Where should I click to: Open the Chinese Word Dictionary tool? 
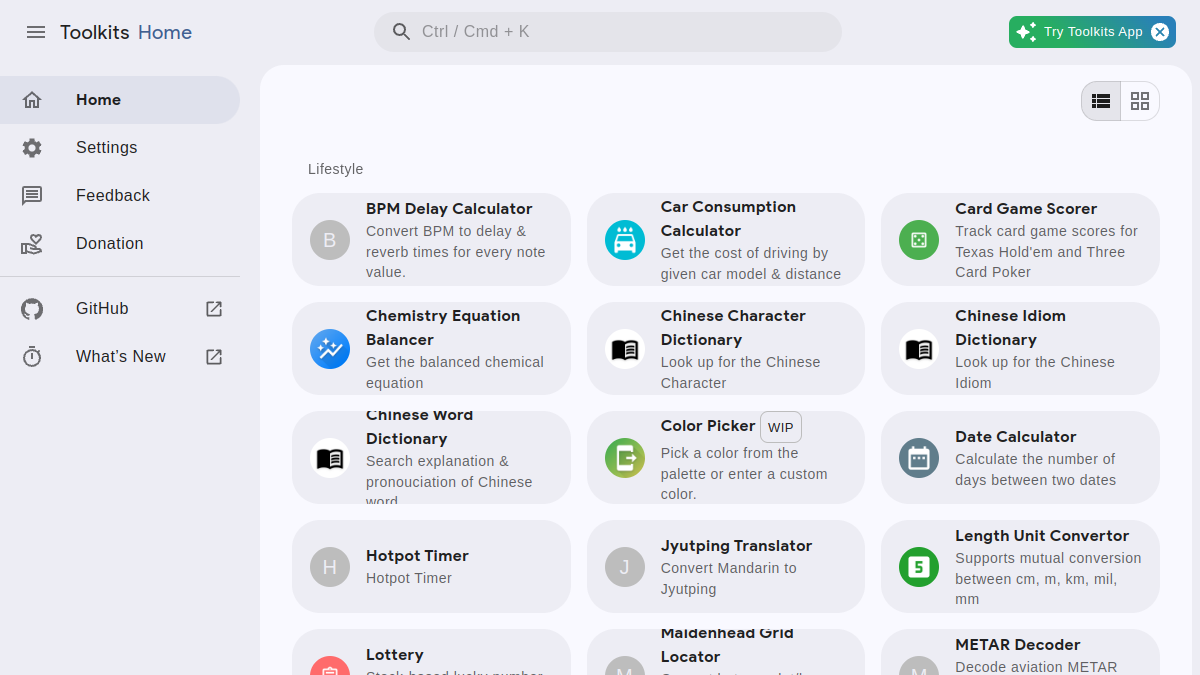(x=431, y=458)
